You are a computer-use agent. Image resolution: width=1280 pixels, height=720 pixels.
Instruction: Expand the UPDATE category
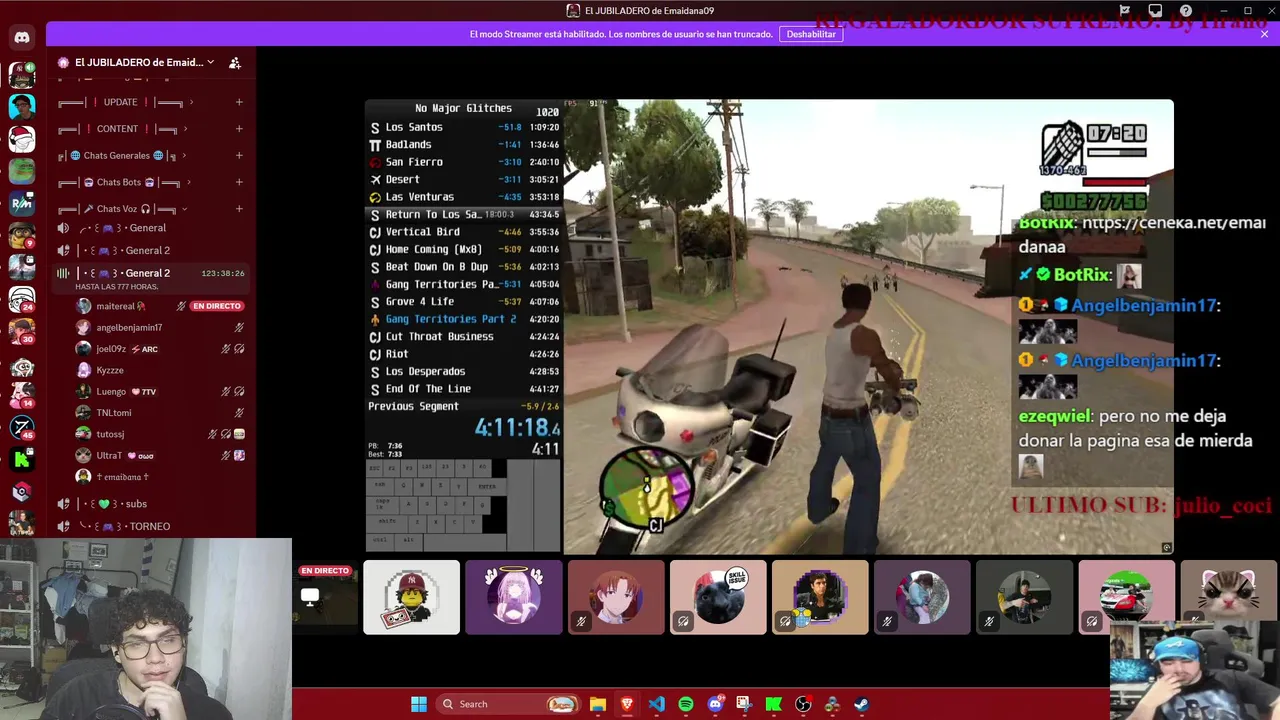point(125,102)
